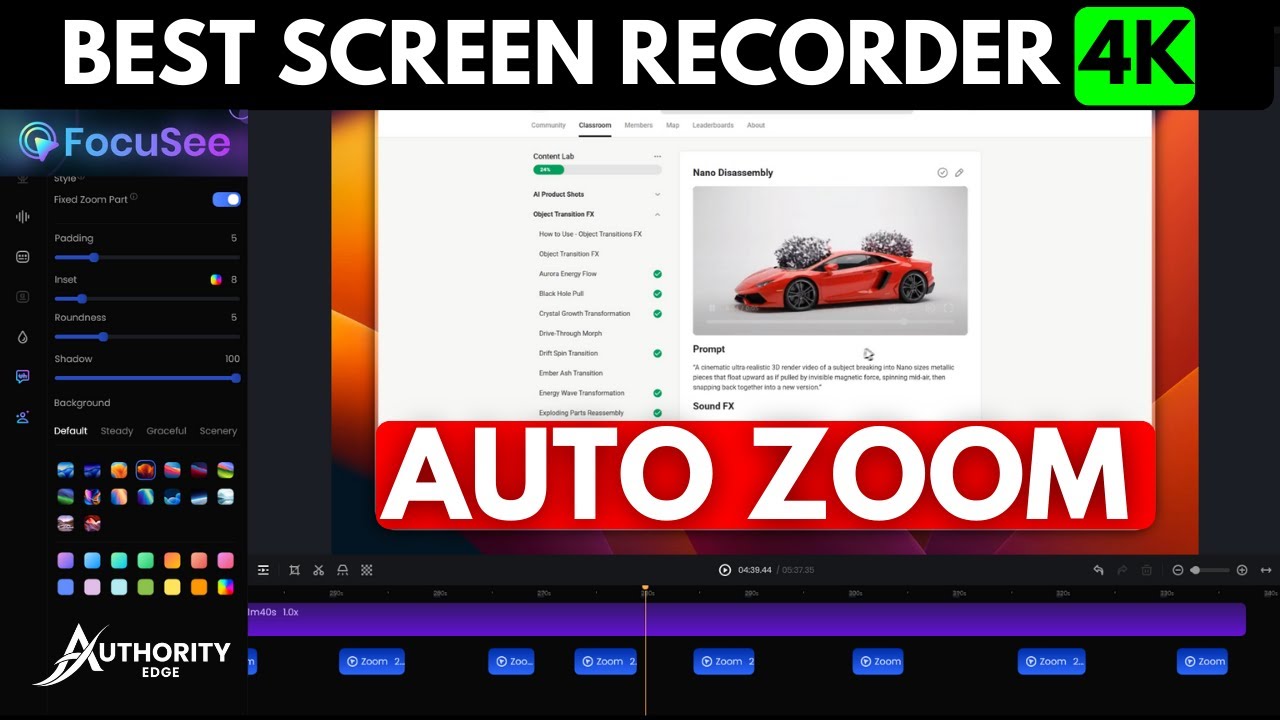1280x720 pixels.
Task: Click the trash delete icon in timeline
Action: point(1147,570)
